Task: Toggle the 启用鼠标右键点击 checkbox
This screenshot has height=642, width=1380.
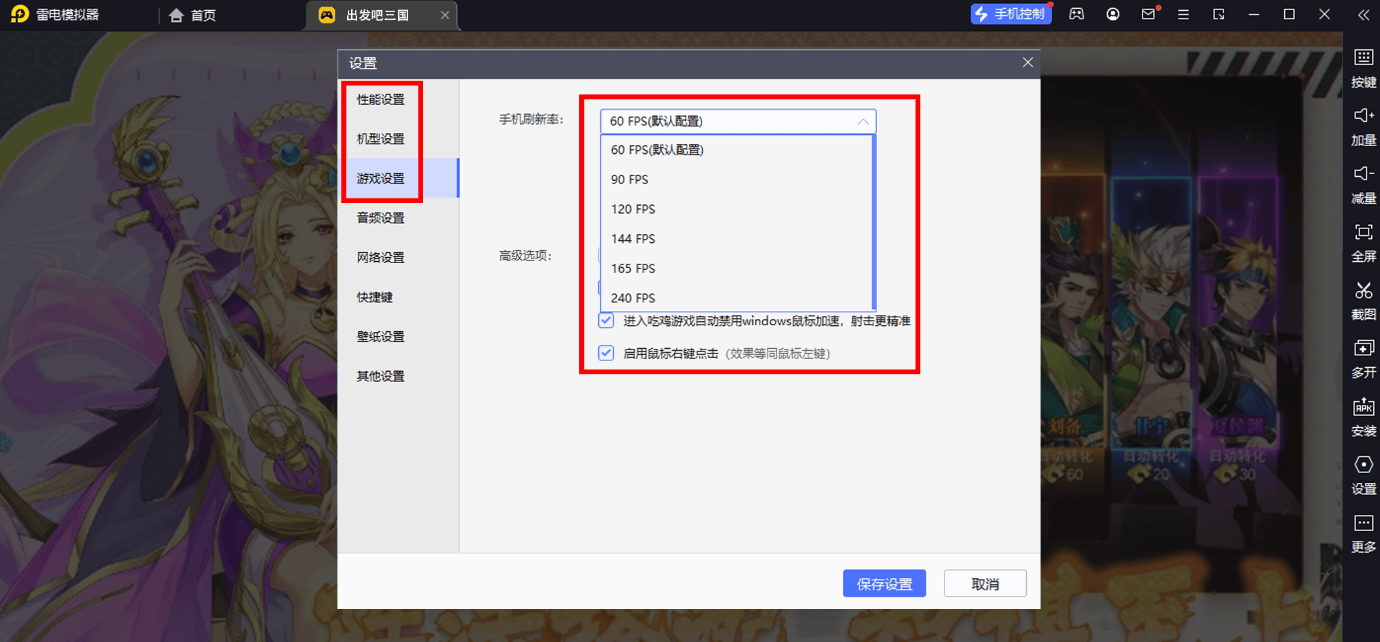Action: (x=606, y=353)
